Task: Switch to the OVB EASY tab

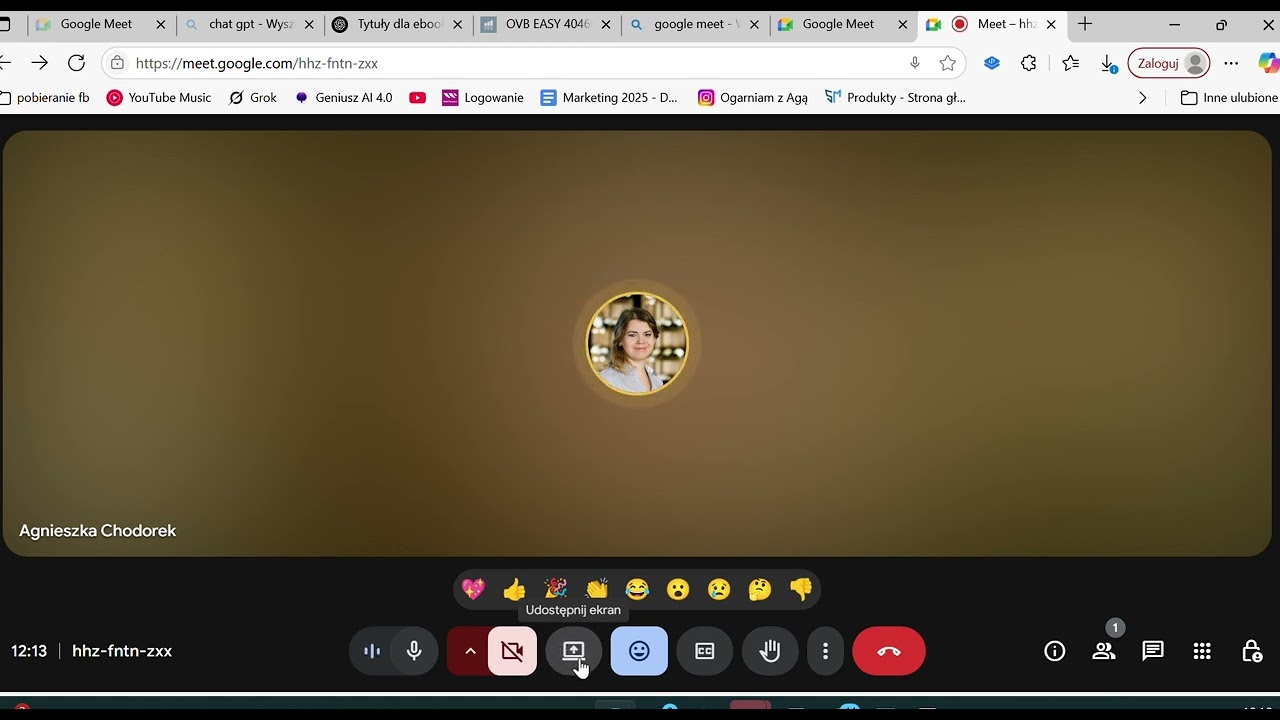Action: point(546,24)
